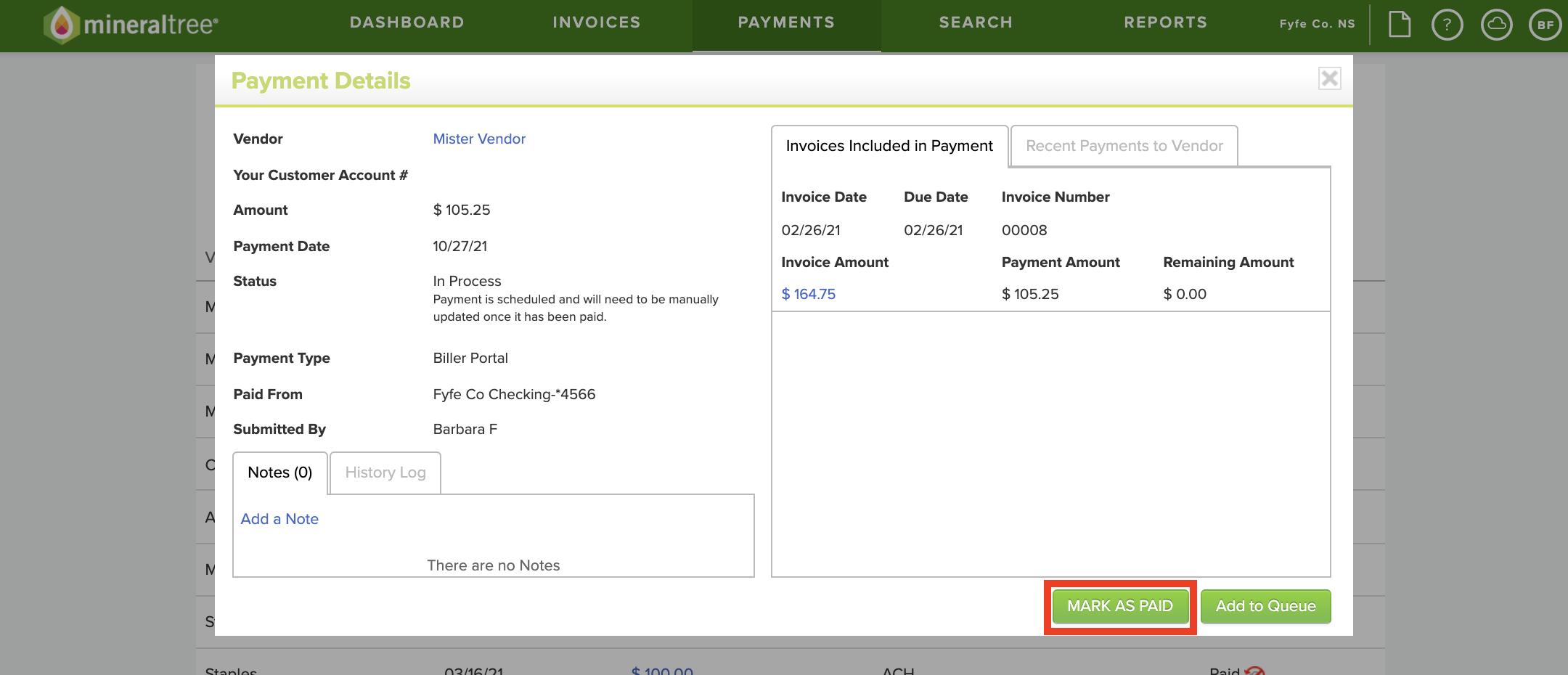
Task: Click the Fyfe Co. NS company name
Action: point(1317,23)
